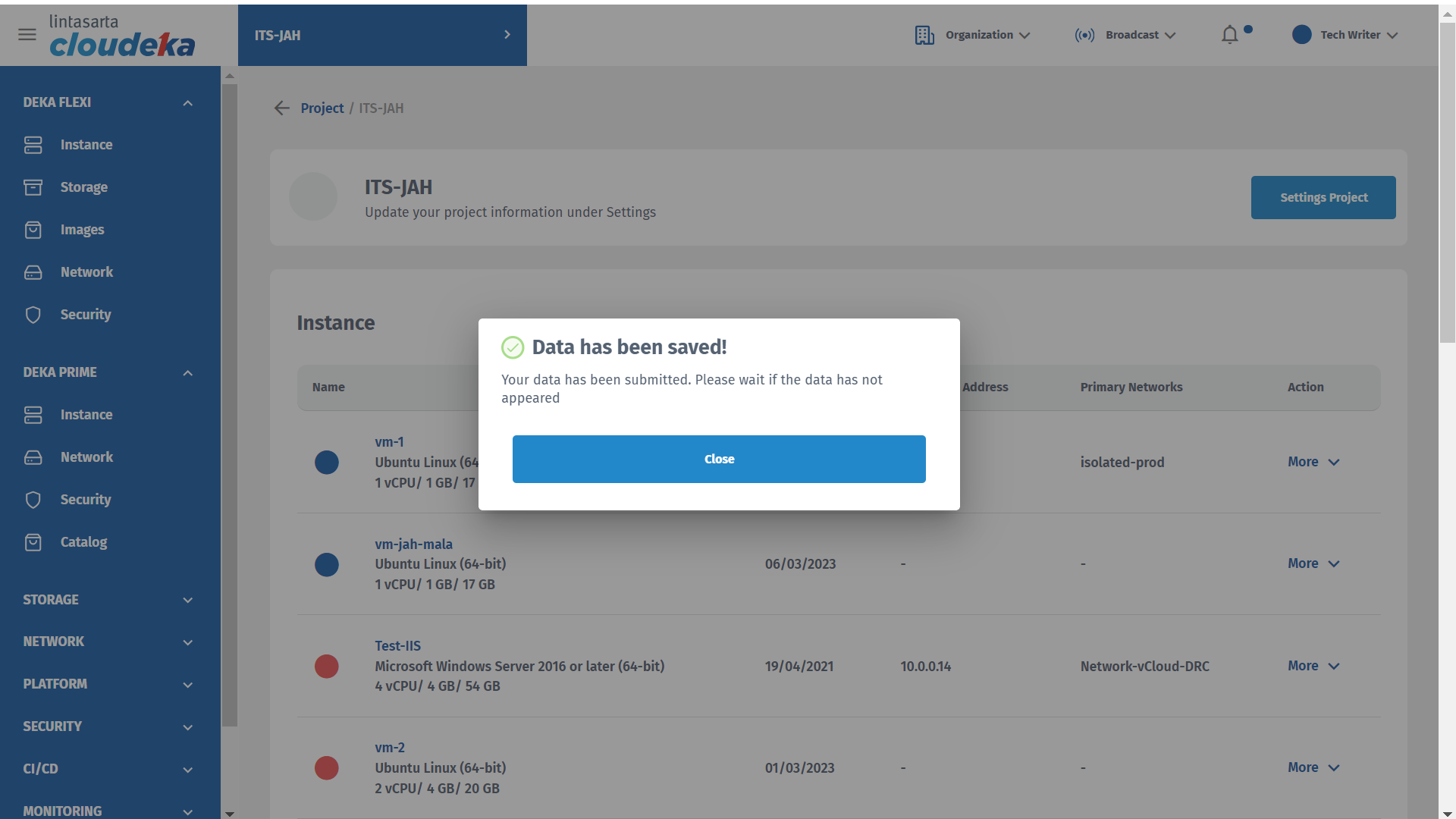Click the Broadcast signal icon
1456x819 pixels.
[1084, 35]
